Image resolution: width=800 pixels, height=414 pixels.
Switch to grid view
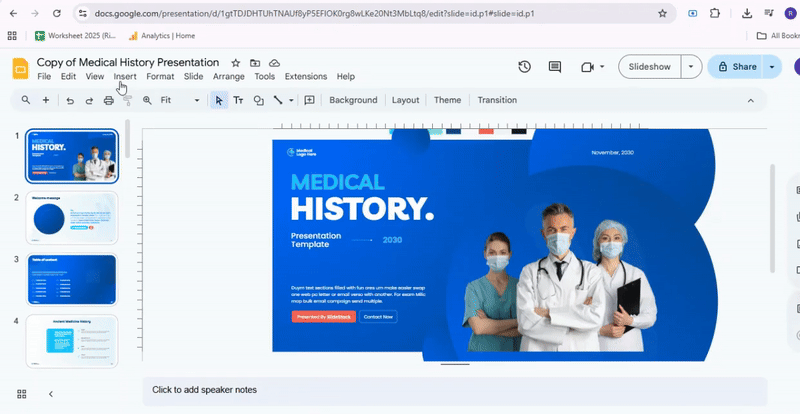point(22,394)
